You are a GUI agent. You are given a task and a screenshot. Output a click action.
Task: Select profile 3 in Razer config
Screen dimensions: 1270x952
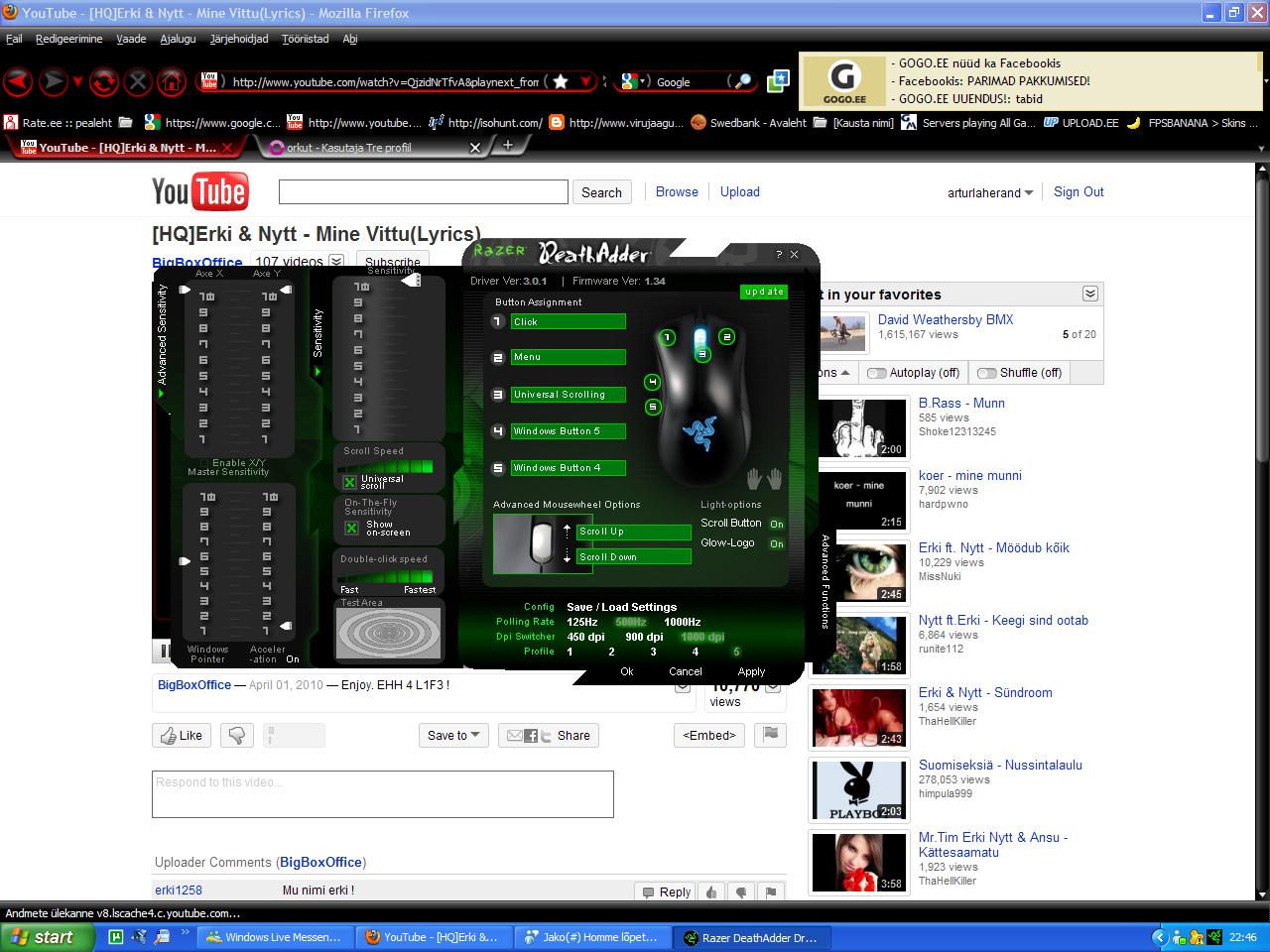tap(653, 652)
